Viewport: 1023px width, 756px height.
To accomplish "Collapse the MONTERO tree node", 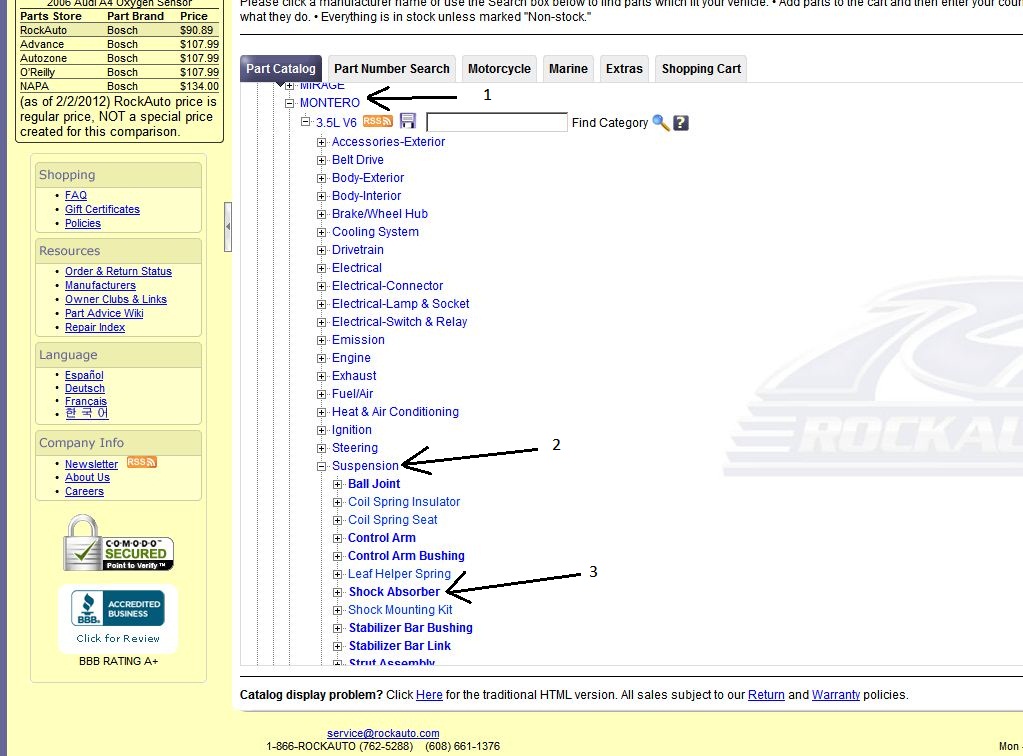I will 290,103.
